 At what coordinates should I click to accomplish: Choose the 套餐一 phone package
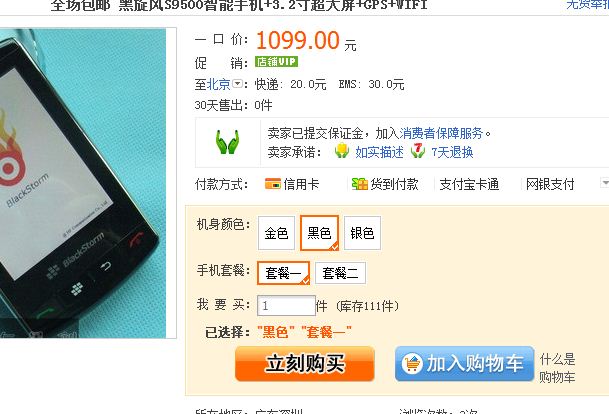tap(284, 273)
